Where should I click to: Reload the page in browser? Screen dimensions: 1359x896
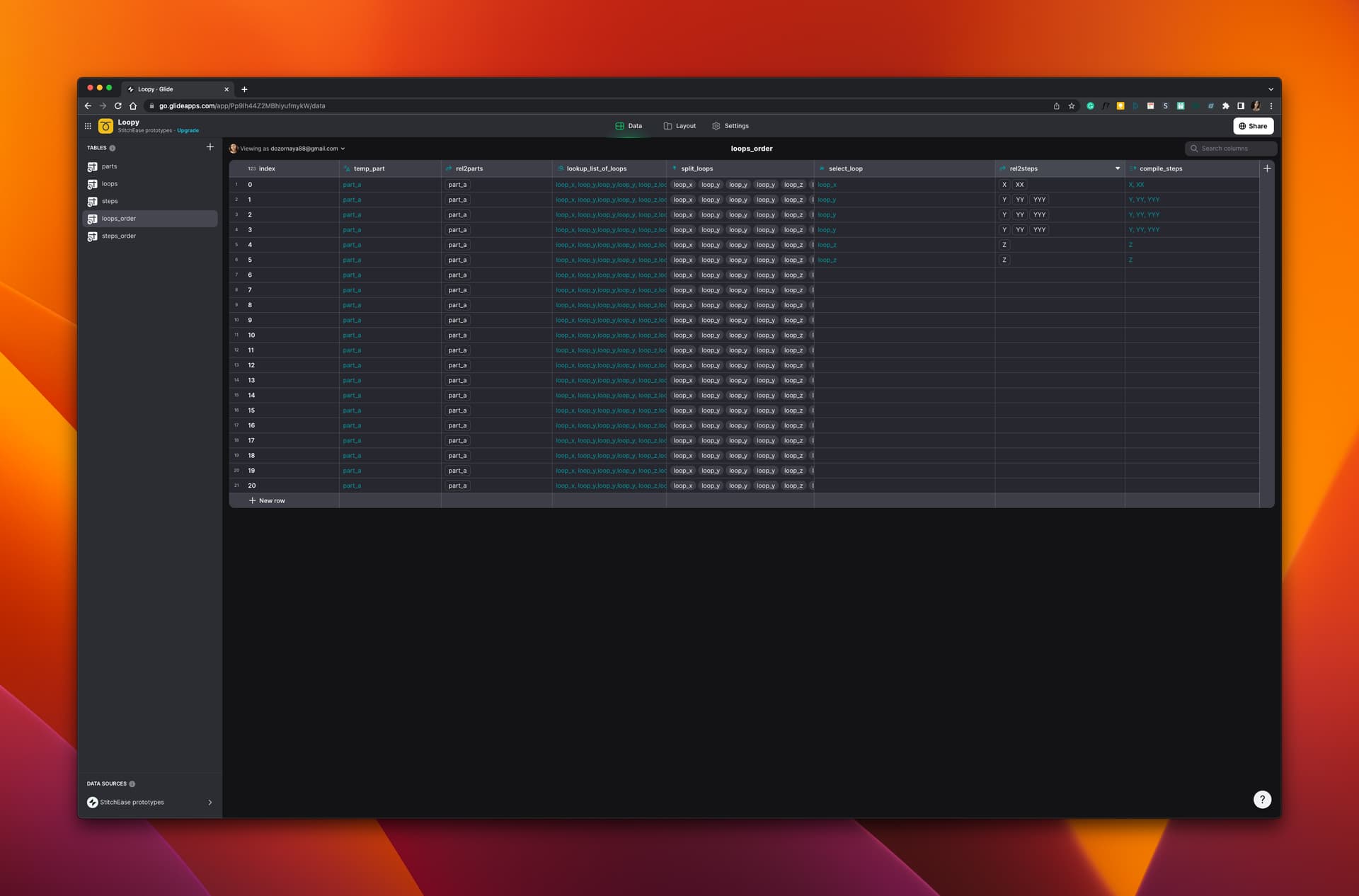click(117, 106)
